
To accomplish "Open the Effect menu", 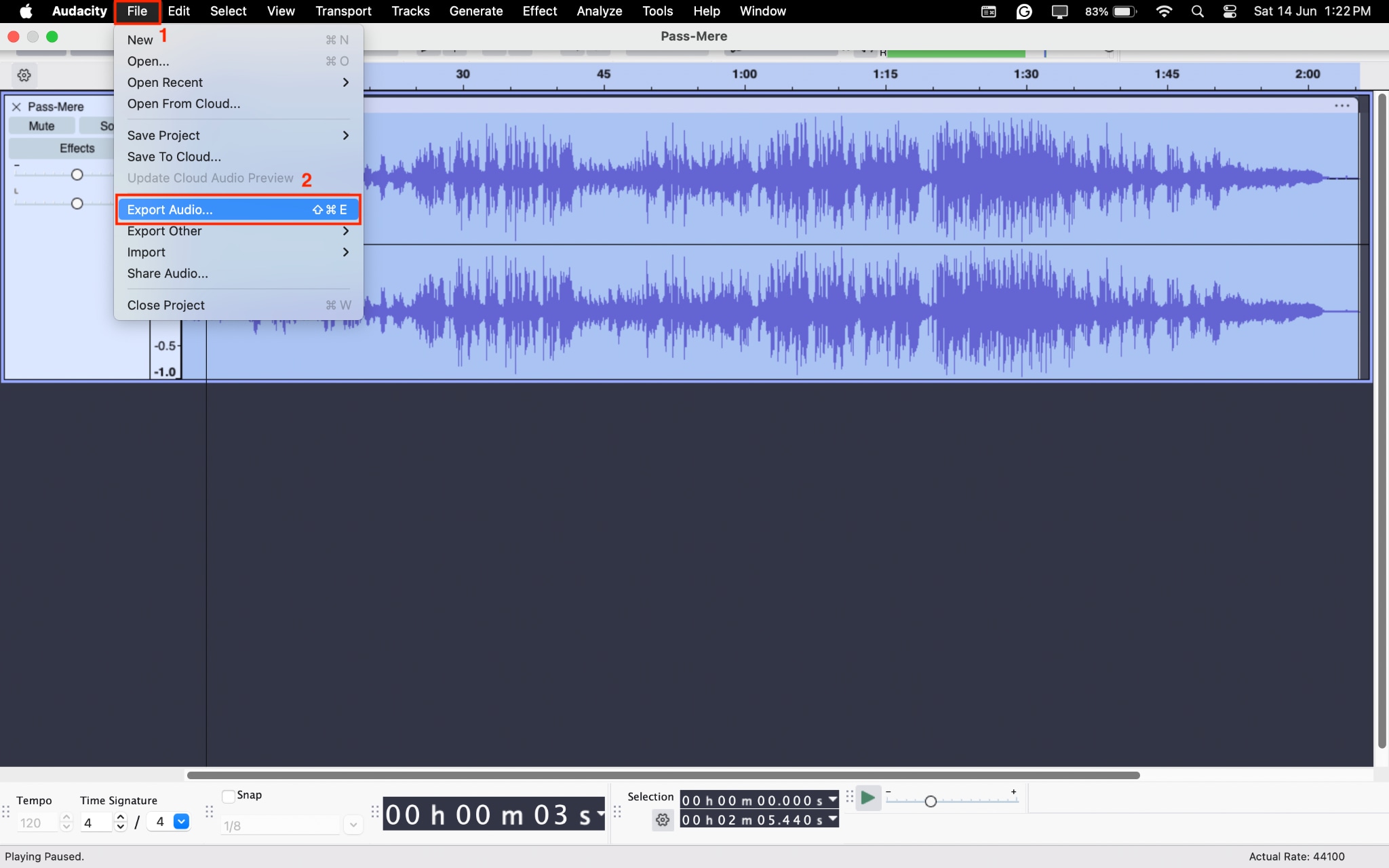I will pyautogui.click(x=540, y=11).
